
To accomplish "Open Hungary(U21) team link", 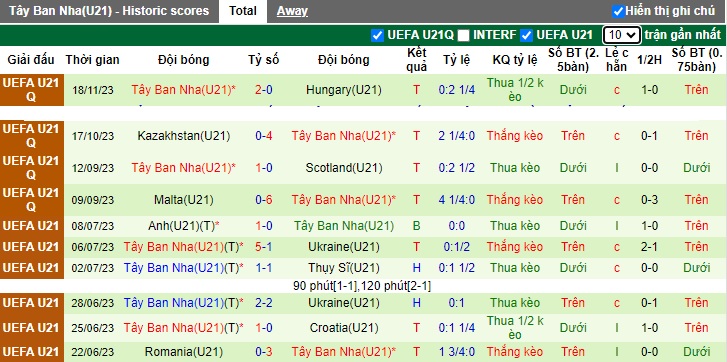I will pos(344,90).
